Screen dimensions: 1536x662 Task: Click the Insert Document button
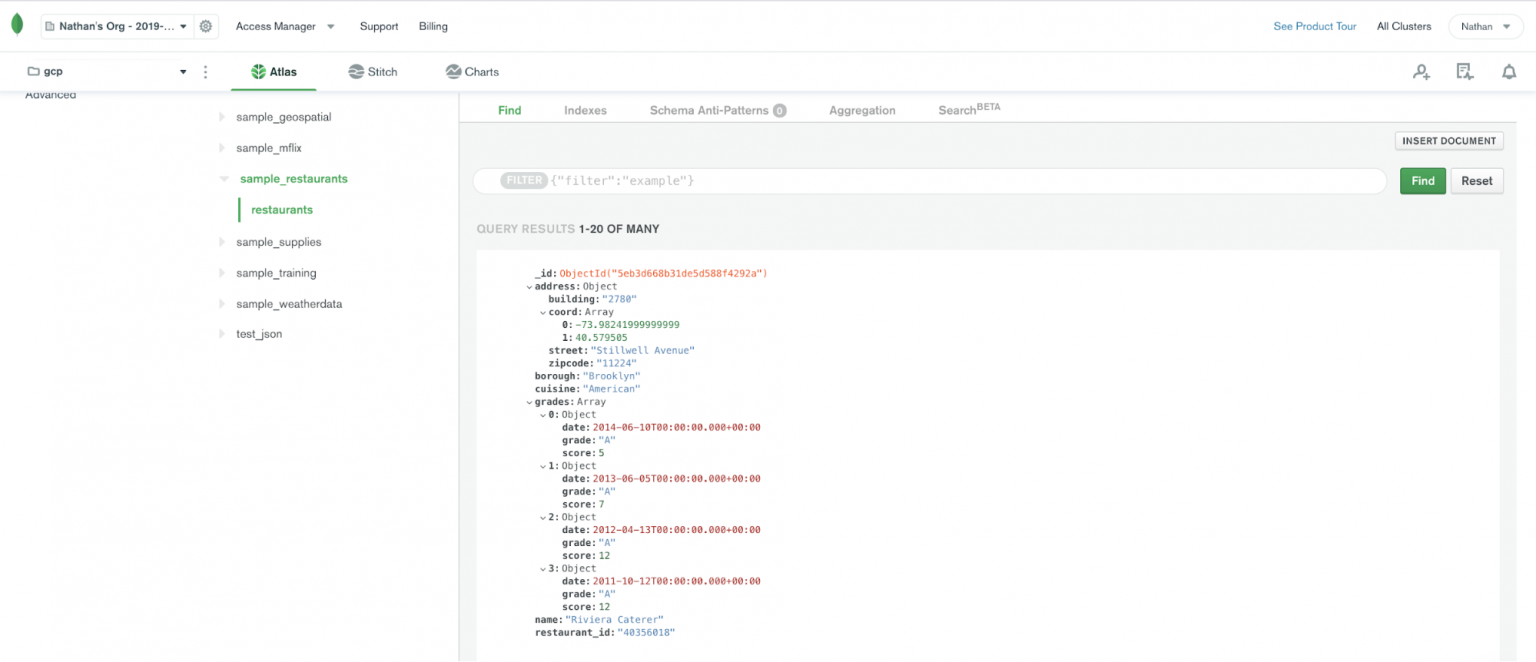[x=1448, y=140]
